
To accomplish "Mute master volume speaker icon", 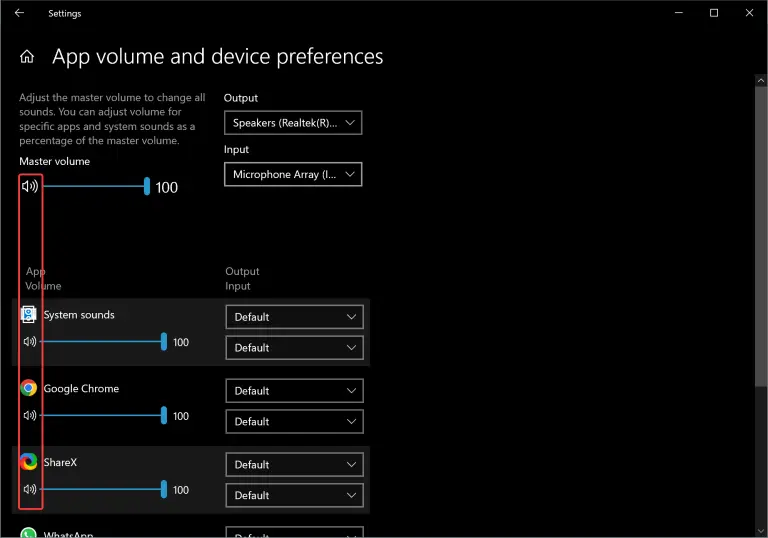I will 30,186.
